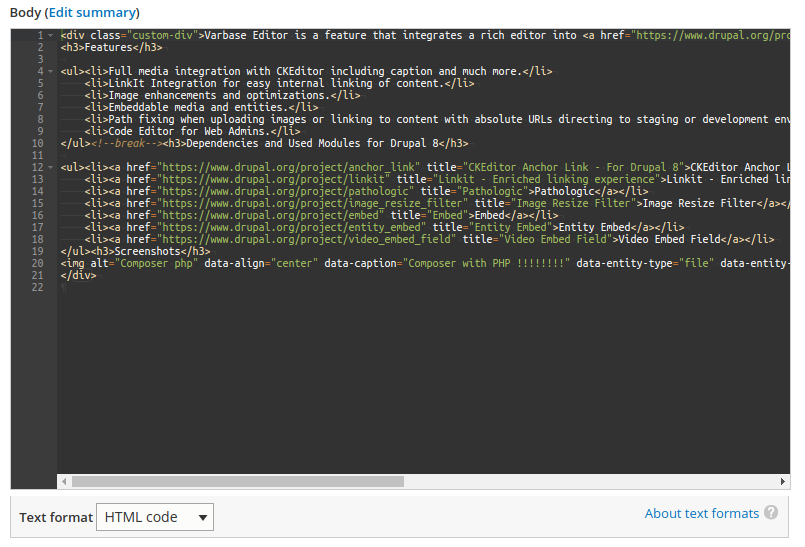Click line number 20 in the gutter
805x547 pixels.
coord(37,263)
